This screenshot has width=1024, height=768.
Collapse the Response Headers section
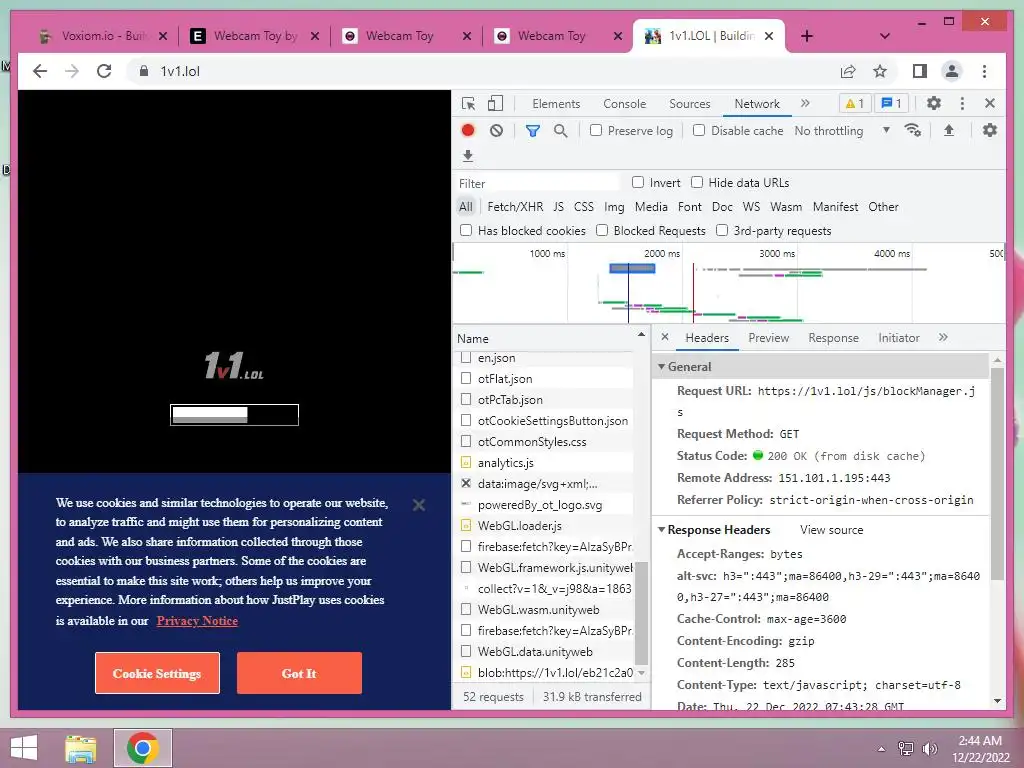662,529
